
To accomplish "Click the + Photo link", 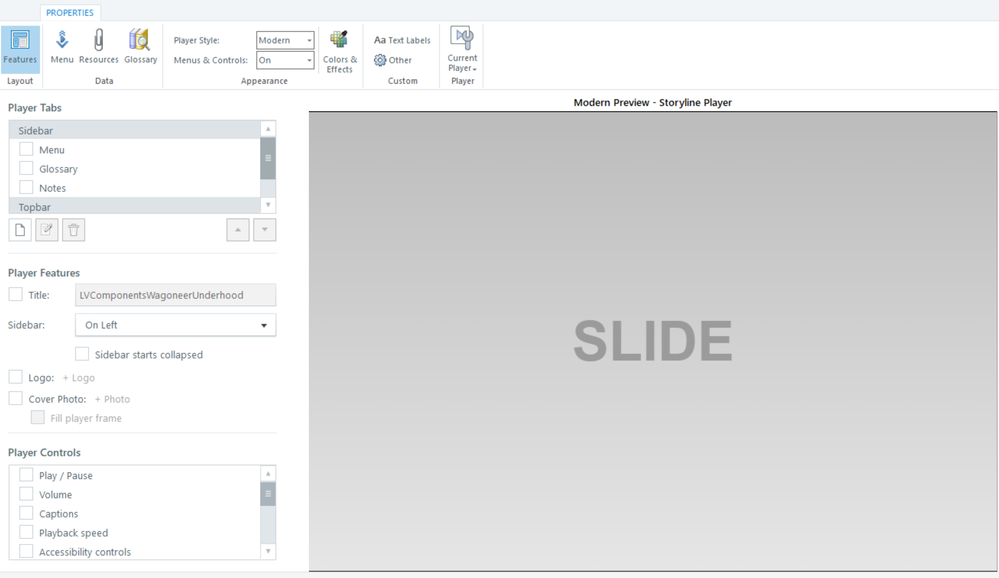I will point(112,399).
